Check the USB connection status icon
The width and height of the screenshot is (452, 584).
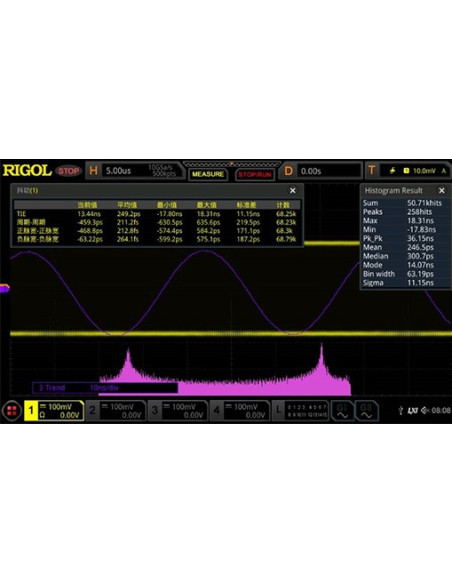click(x=401, y=410)
